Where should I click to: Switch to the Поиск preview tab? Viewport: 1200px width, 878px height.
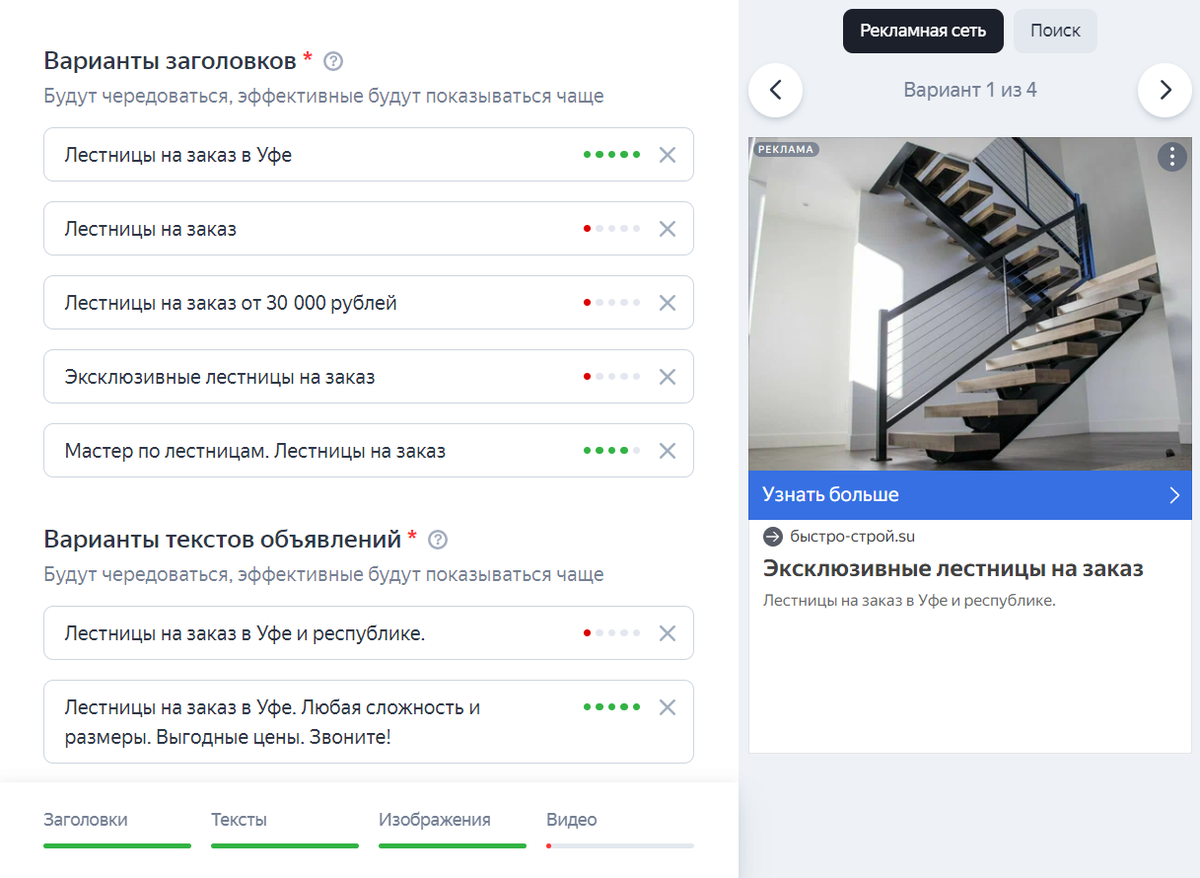(1055, 31)
